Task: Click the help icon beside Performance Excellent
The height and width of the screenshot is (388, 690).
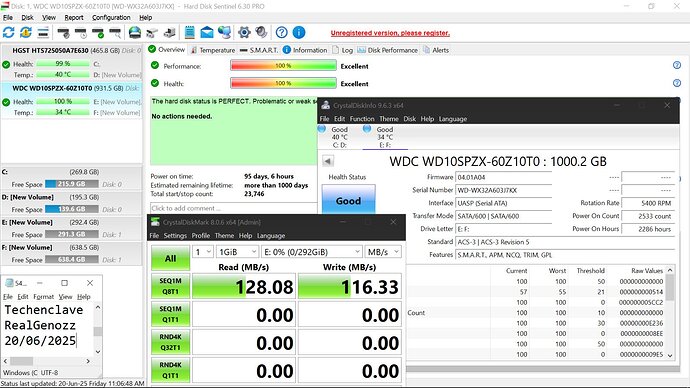Action: tap(677, 65)
